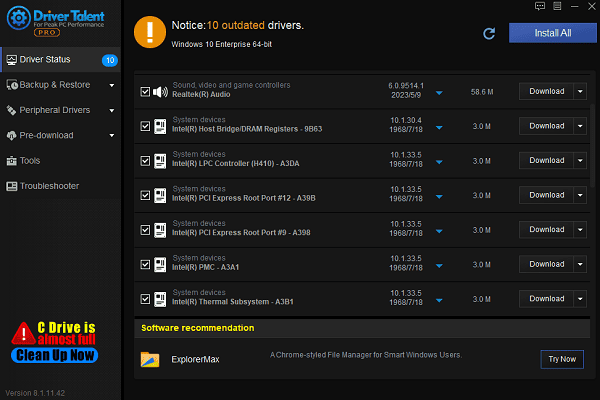The width and height of the screenshot is (600, 400).
Task: Open the Tools section
Action: pyautogui.click(x=61, y=161)
